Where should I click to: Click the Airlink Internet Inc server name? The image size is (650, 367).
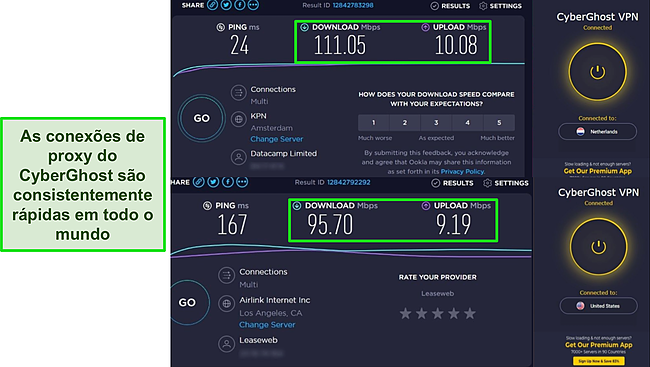[x=274, y=300]
